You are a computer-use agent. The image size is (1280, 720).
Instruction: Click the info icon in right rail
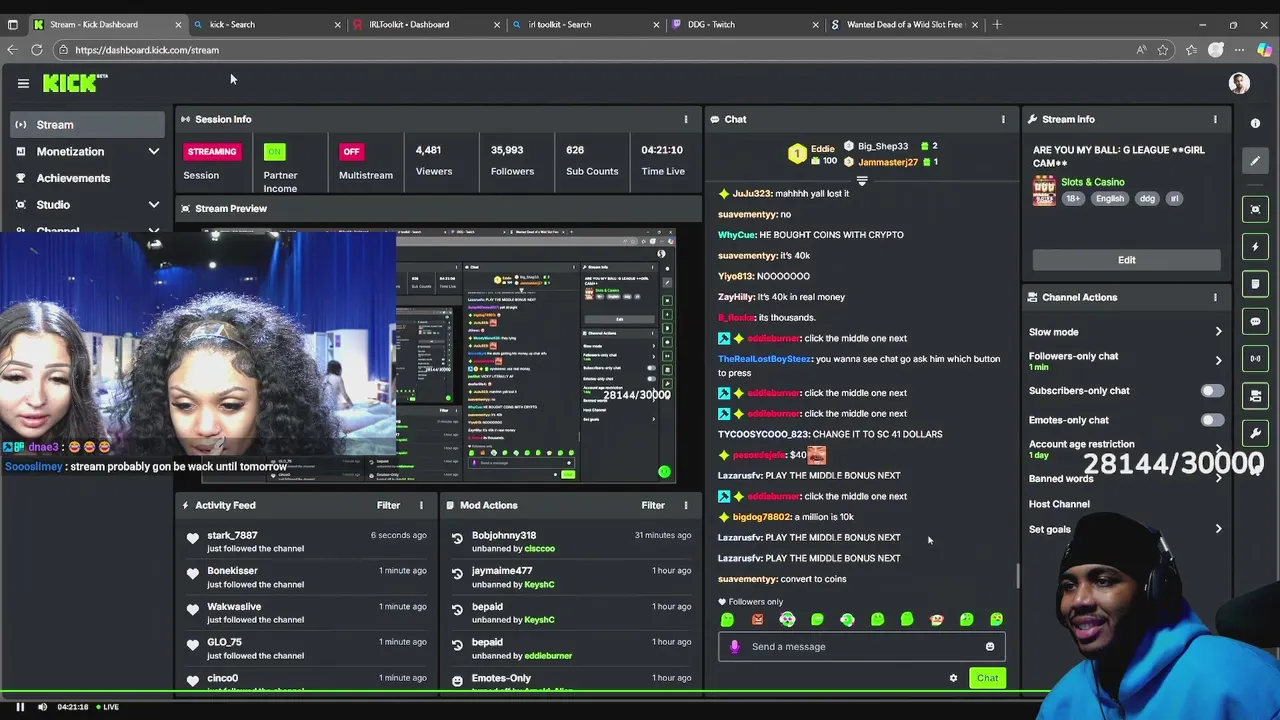(1255, 123)
